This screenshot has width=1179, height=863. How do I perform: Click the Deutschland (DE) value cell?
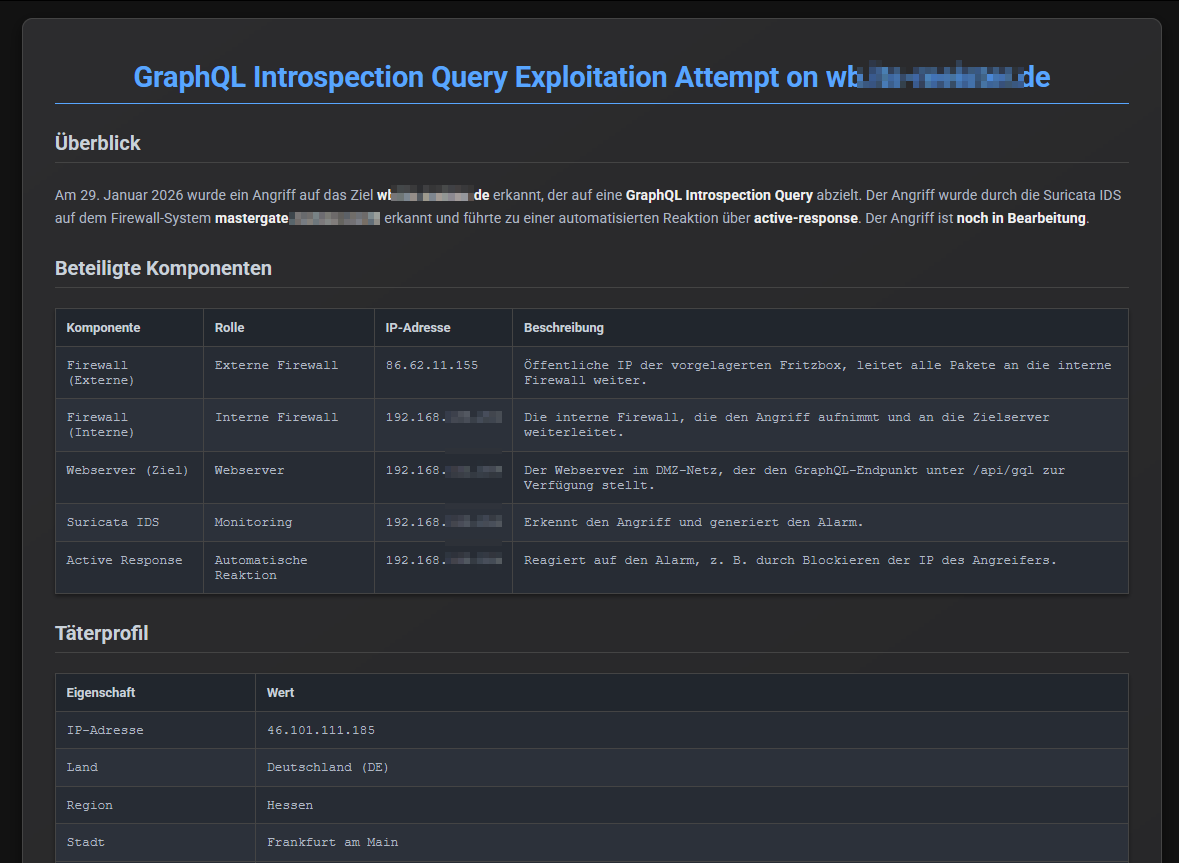(x=327, y=767)
